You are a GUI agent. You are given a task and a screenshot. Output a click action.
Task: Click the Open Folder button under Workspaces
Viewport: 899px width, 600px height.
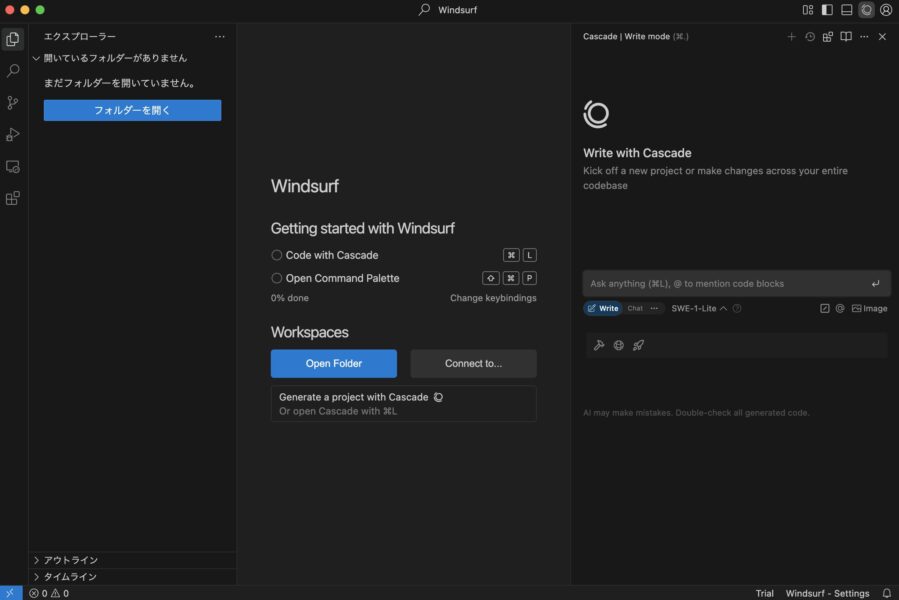(334, 363)
